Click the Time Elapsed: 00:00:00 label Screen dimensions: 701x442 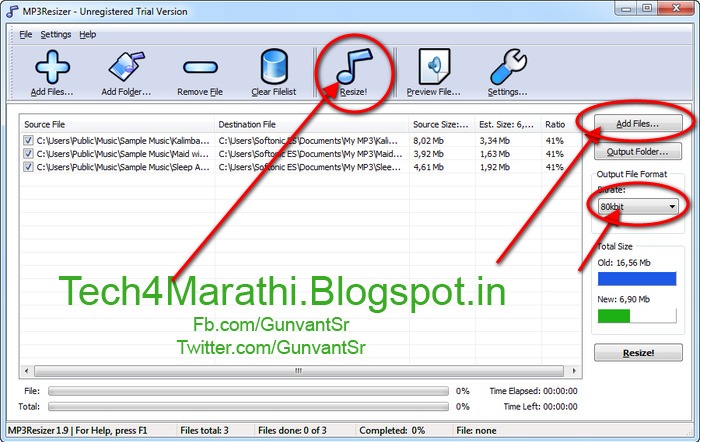[533, 391]
